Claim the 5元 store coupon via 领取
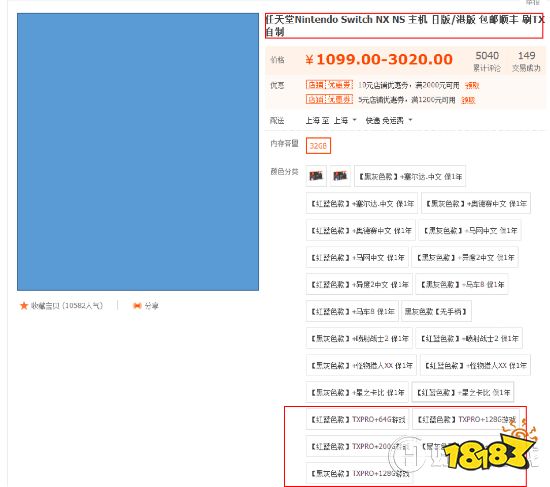 468,100
